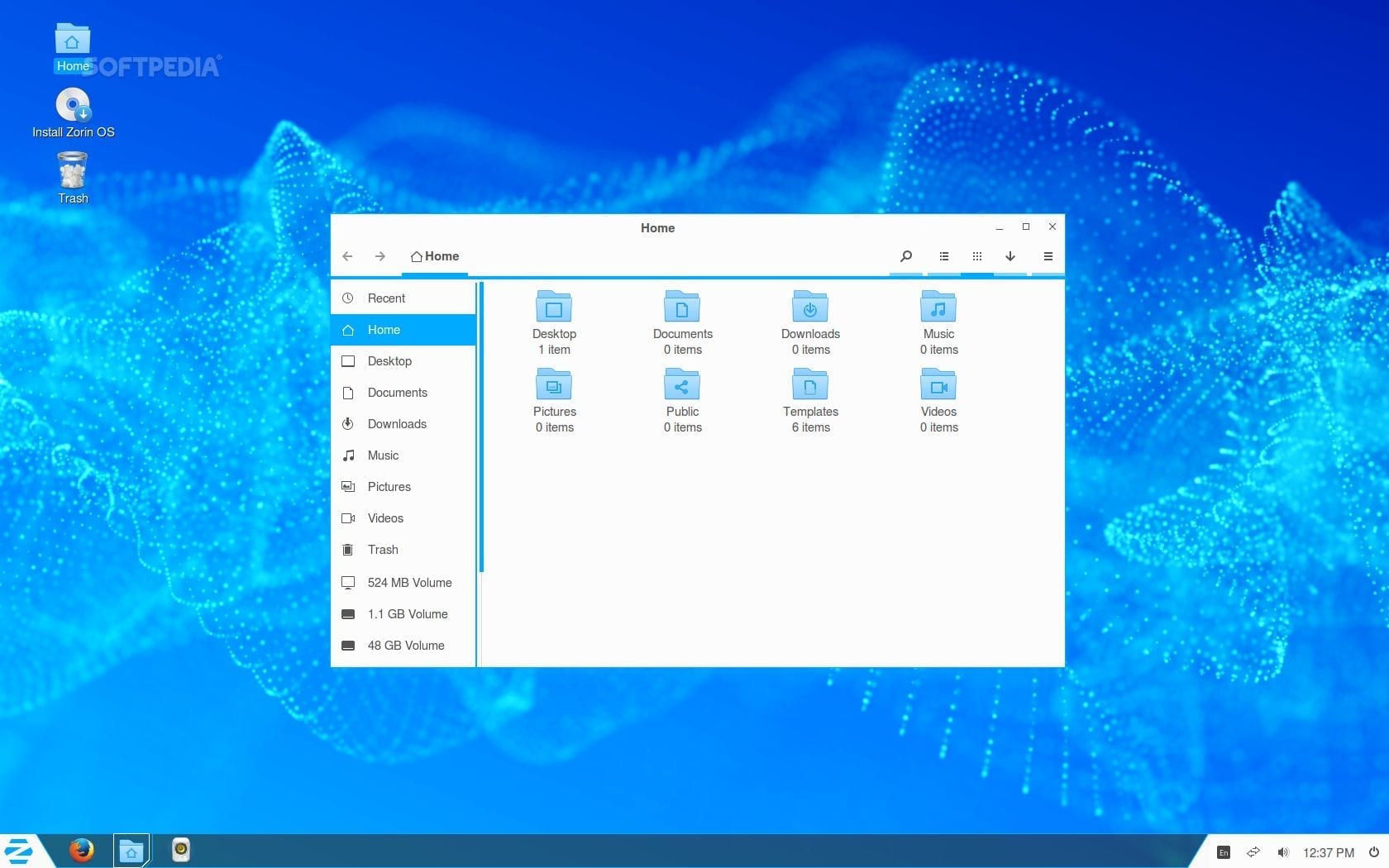Click the search magnifier icon in toolbar
Image resolution: width=1389 pixels, height=868 pixels.
click(x=906, y=256)
